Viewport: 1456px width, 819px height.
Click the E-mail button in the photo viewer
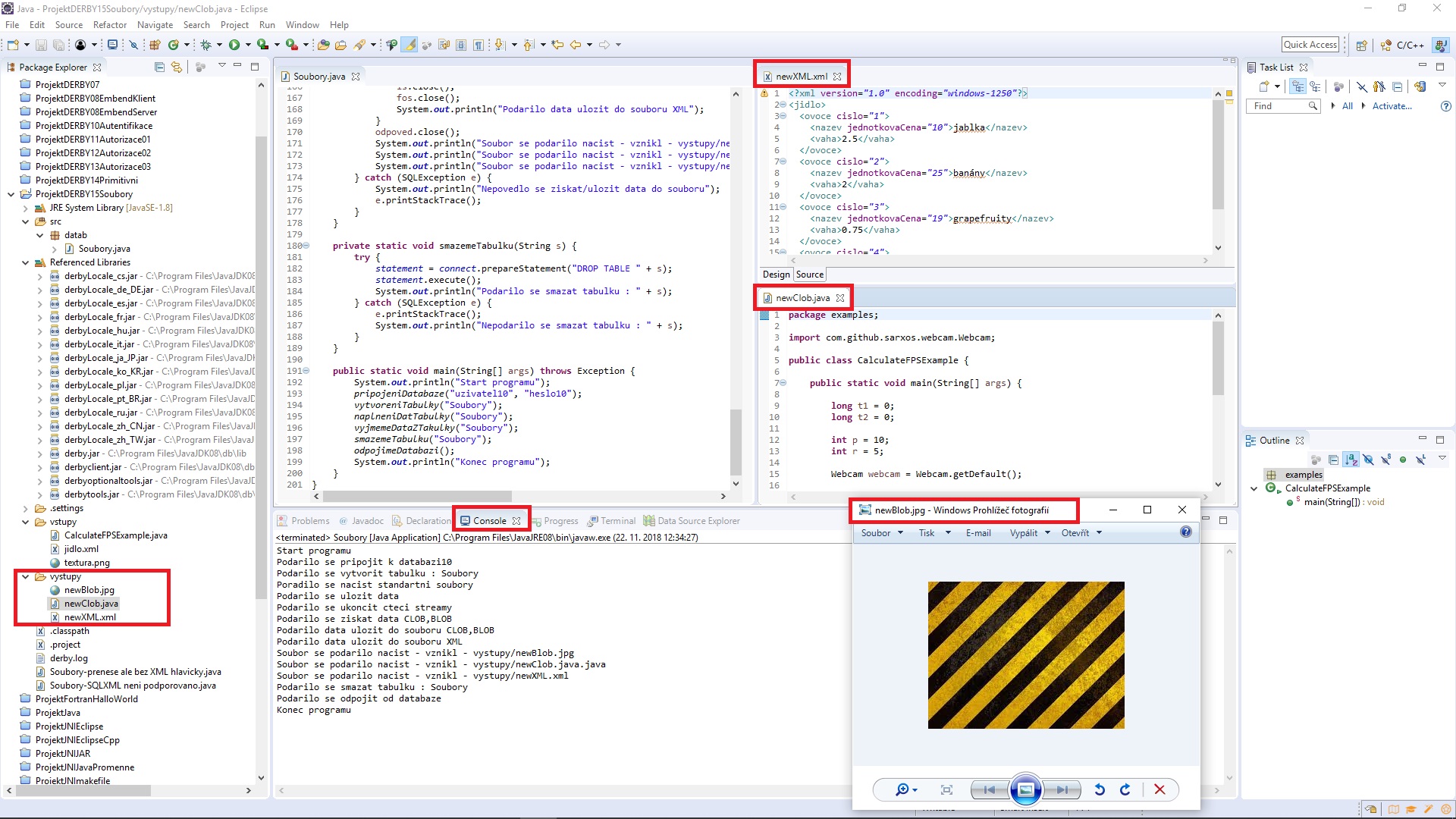pos(977,532)
